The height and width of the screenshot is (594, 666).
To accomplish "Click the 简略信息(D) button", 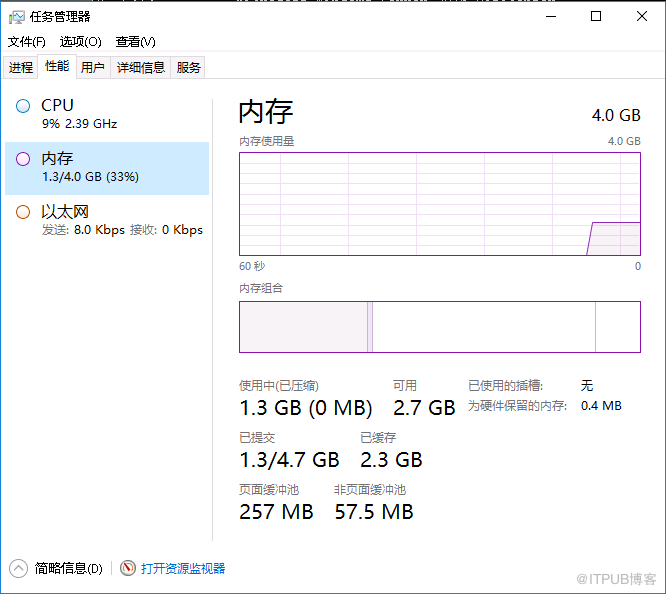I will [68, 568].
